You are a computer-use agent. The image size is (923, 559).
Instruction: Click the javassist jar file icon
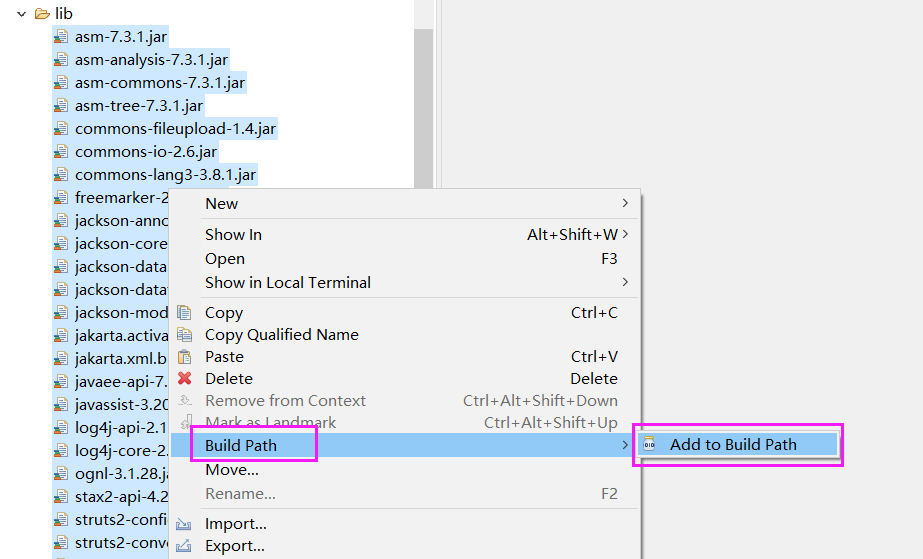(x=61, y=405)
